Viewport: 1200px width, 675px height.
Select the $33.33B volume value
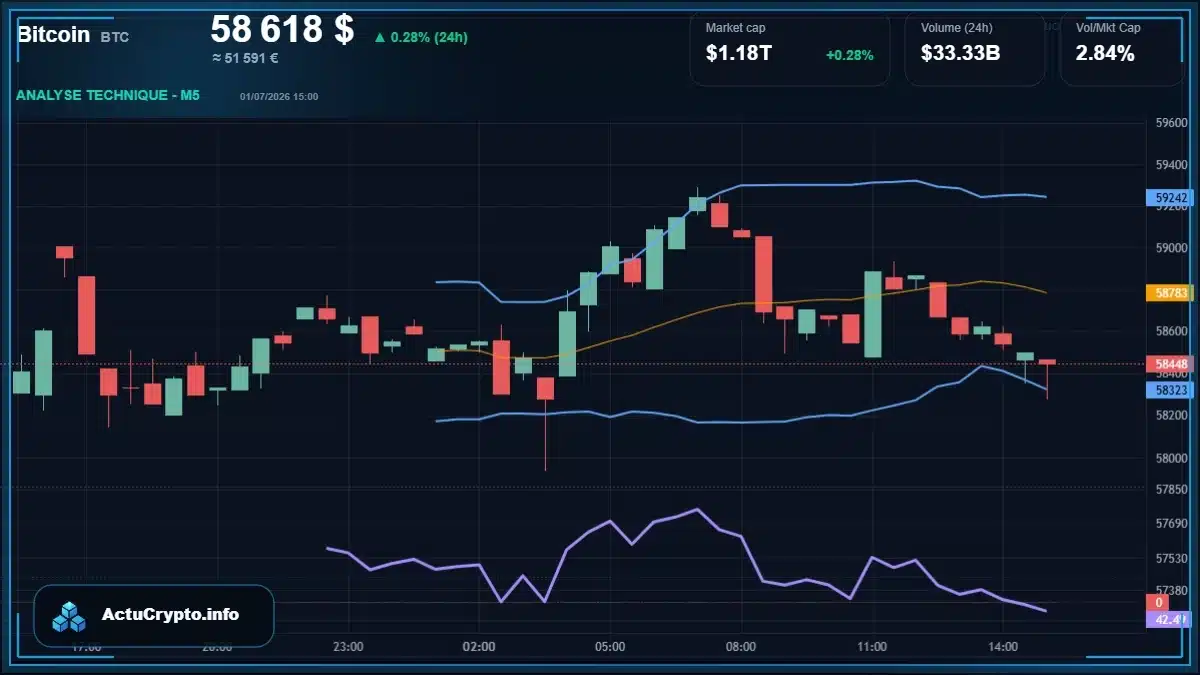[x=961, y=54]
